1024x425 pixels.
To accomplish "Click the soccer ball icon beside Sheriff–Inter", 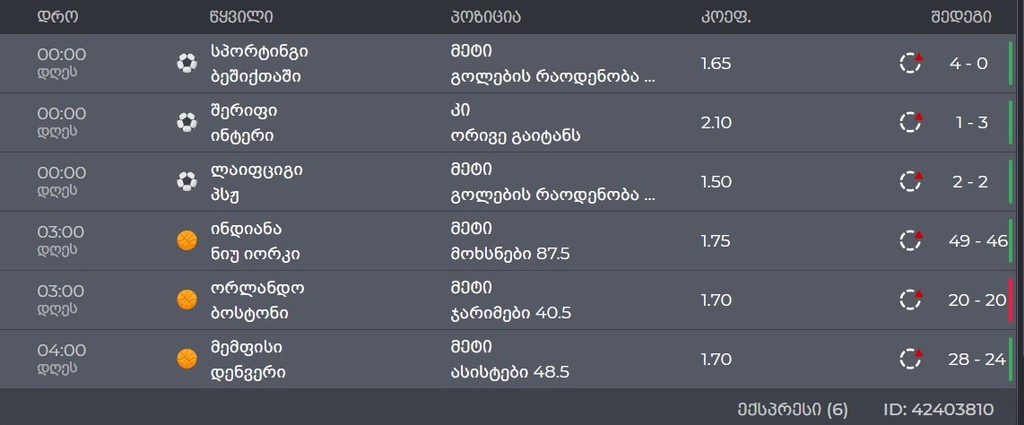I will [x=187, y=122].
